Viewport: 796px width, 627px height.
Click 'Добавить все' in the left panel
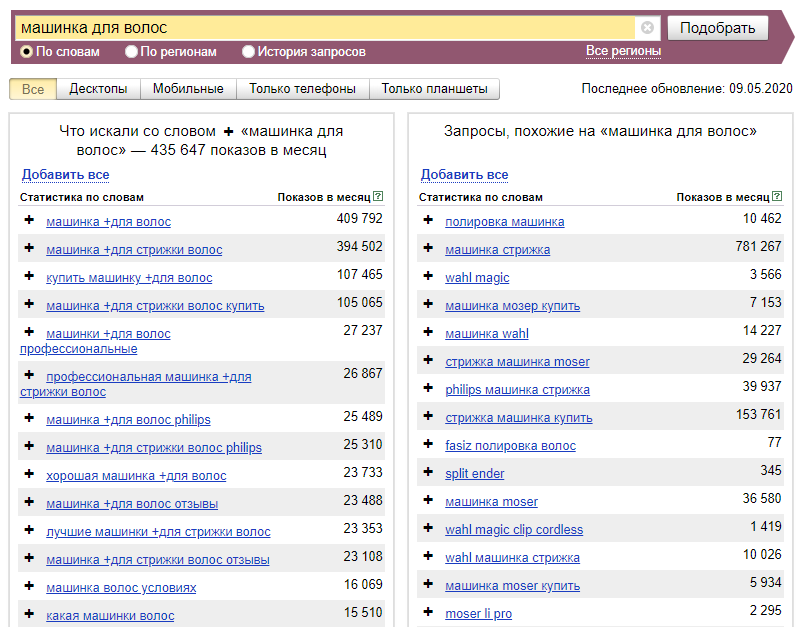[65, 175]
